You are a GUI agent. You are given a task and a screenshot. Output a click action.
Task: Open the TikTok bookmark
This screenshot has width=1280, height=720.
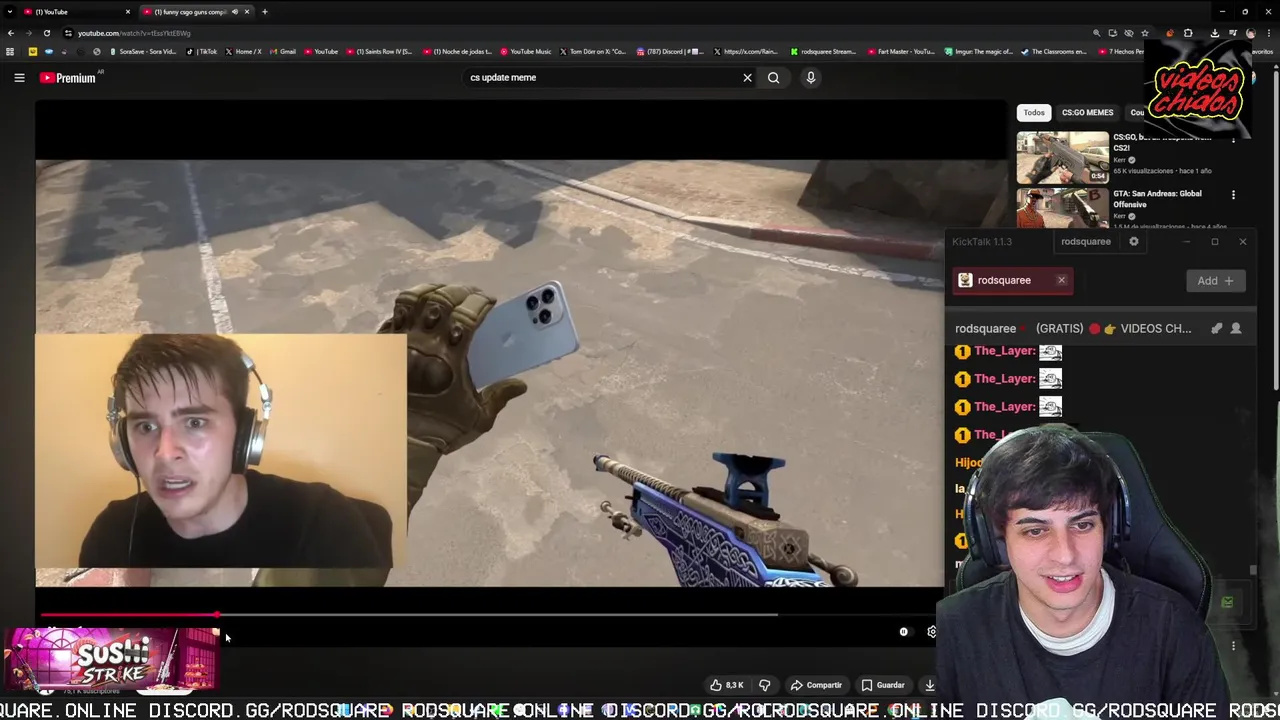[202, 51]
